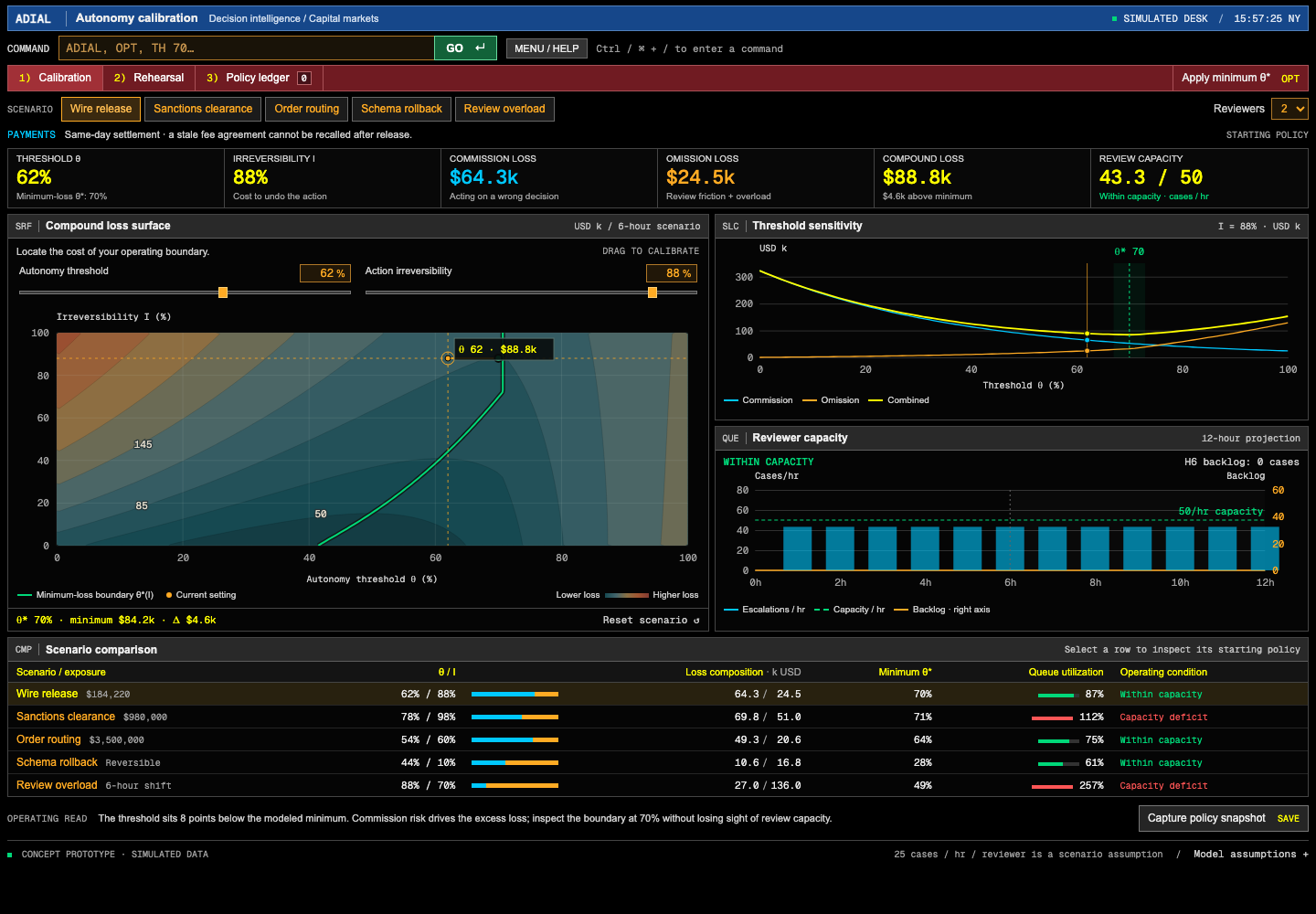Select the Review overload comparison row

[658, 786]
